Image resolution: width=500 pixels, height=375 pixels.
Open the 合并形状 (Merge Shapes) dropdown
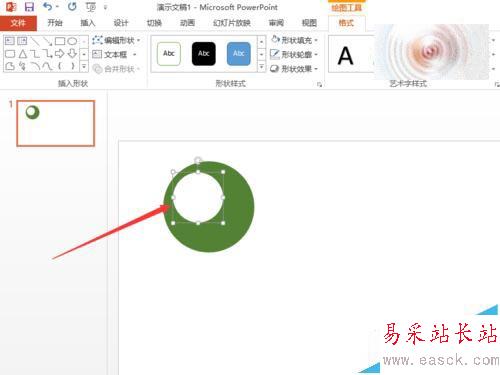(x=117, y=69)
